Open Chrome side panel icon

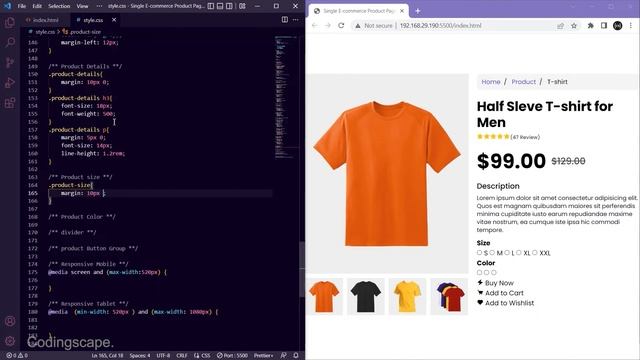coord(604,26)
